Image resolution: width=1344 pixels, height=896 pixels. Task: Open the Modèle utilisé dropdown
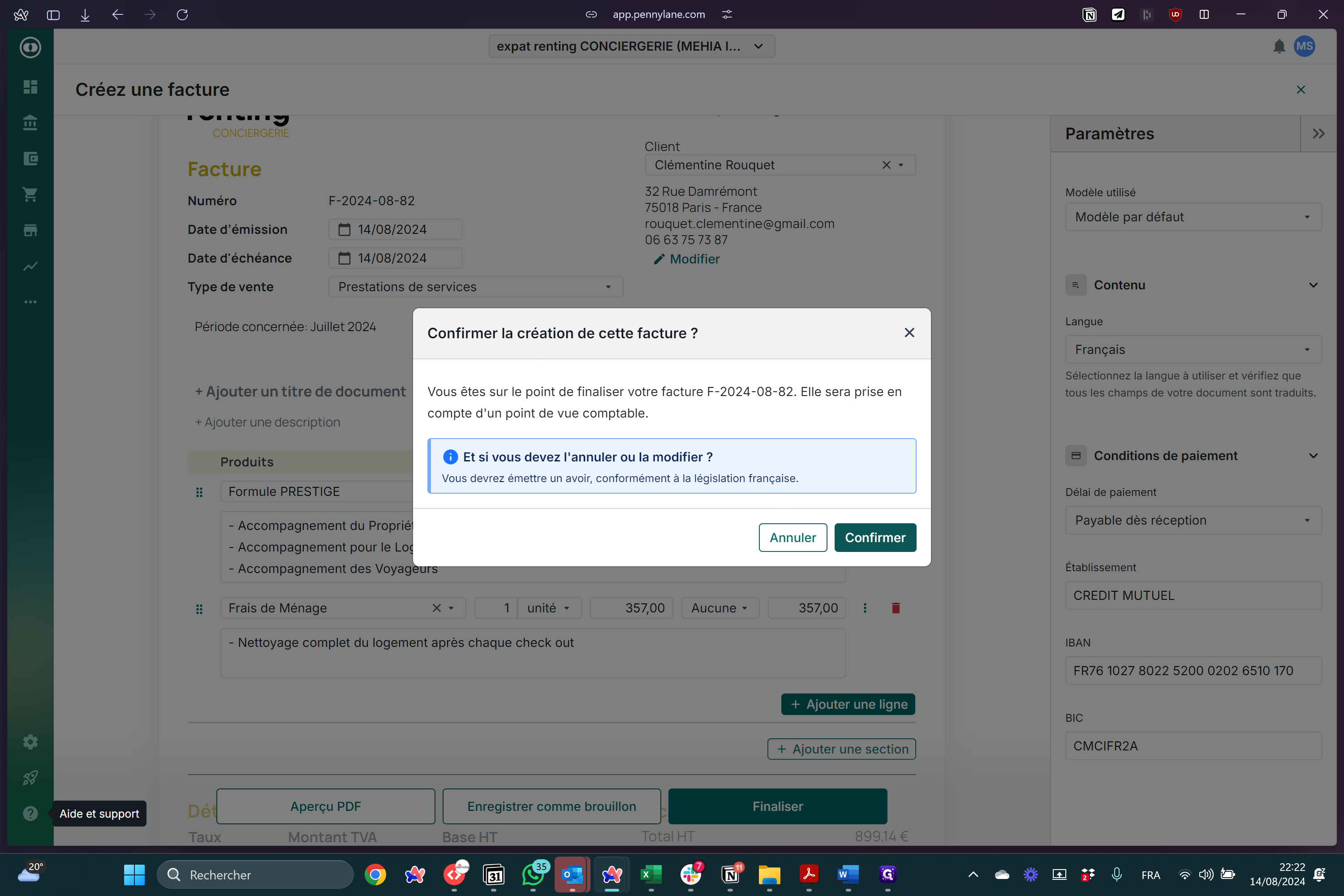coord(1193,217)
